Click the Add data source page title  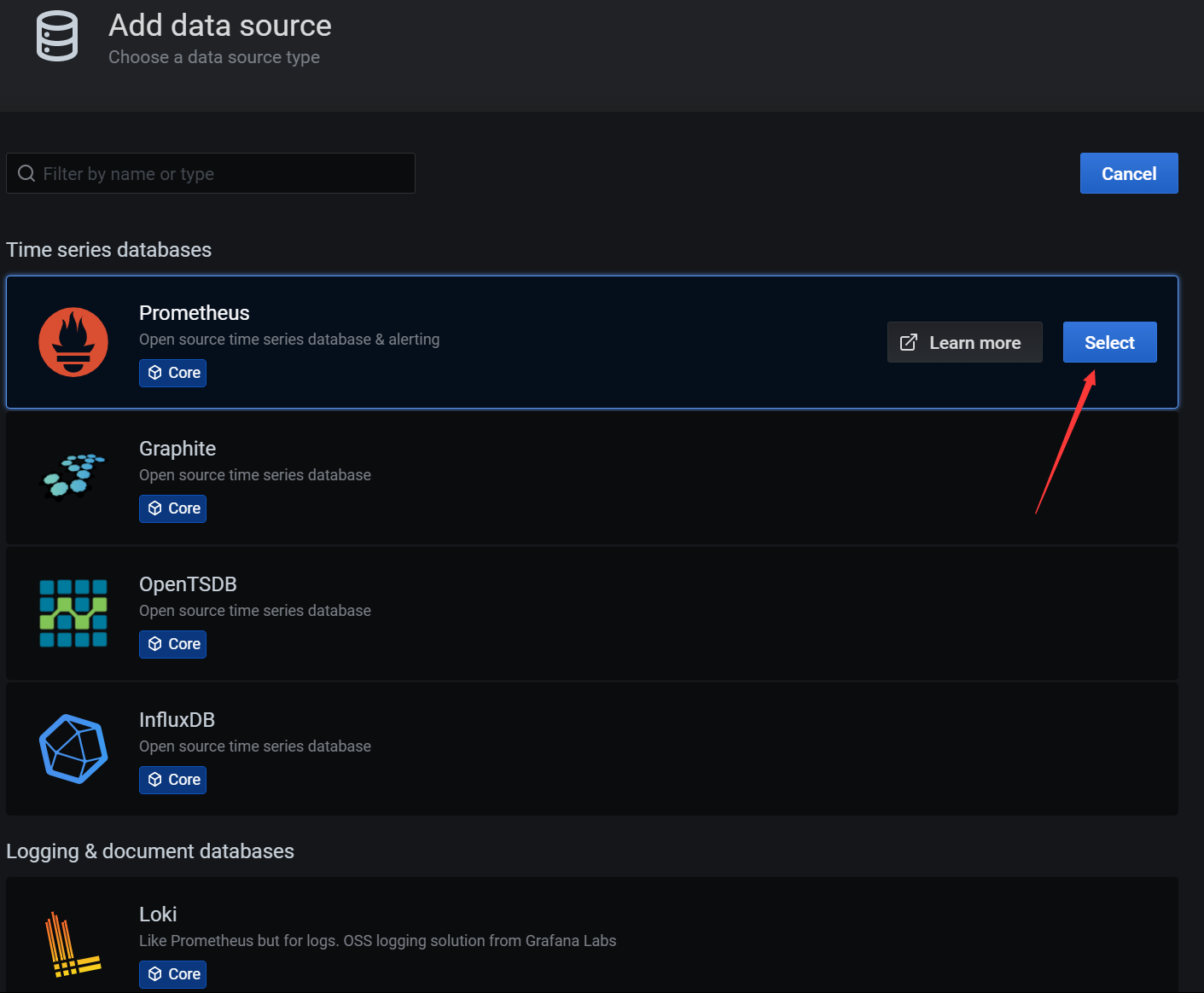[x=220, y=26]
